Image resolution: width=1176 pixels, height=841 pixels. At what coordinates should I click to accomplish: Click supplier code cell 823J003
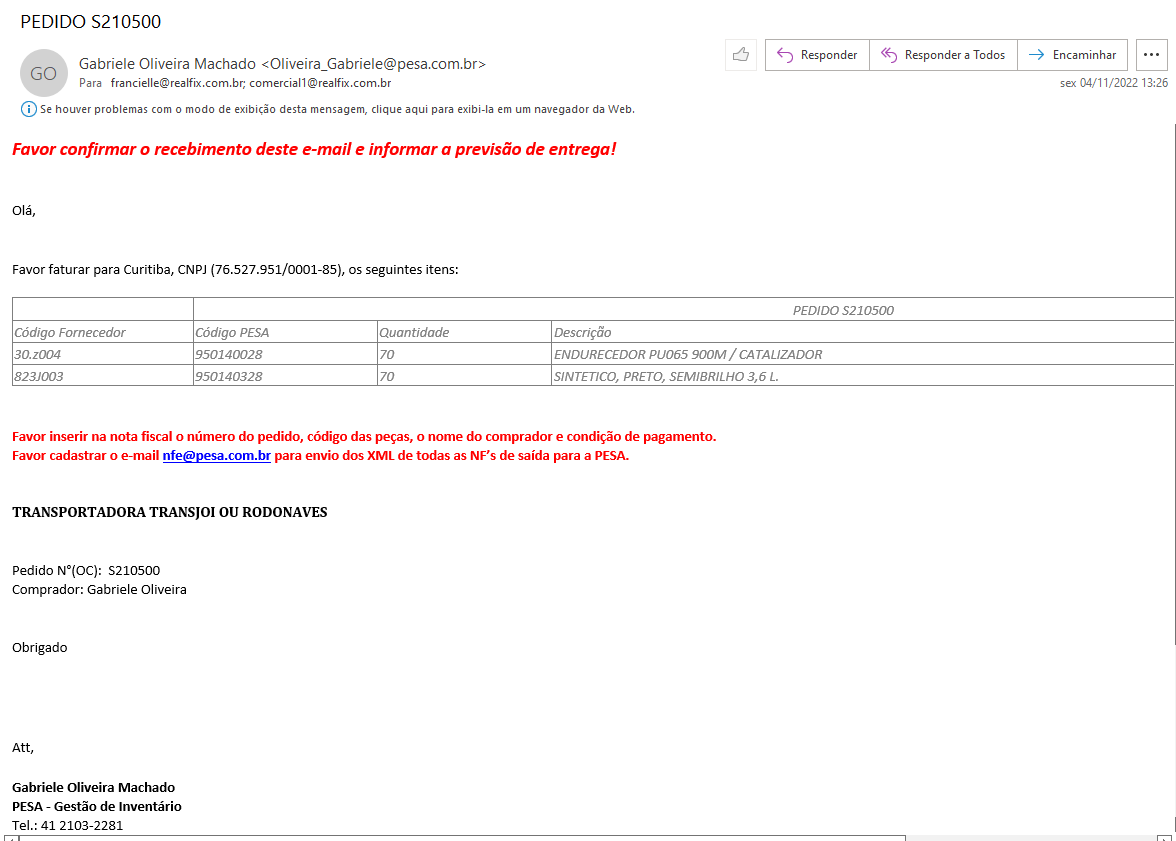pos(102,376)
